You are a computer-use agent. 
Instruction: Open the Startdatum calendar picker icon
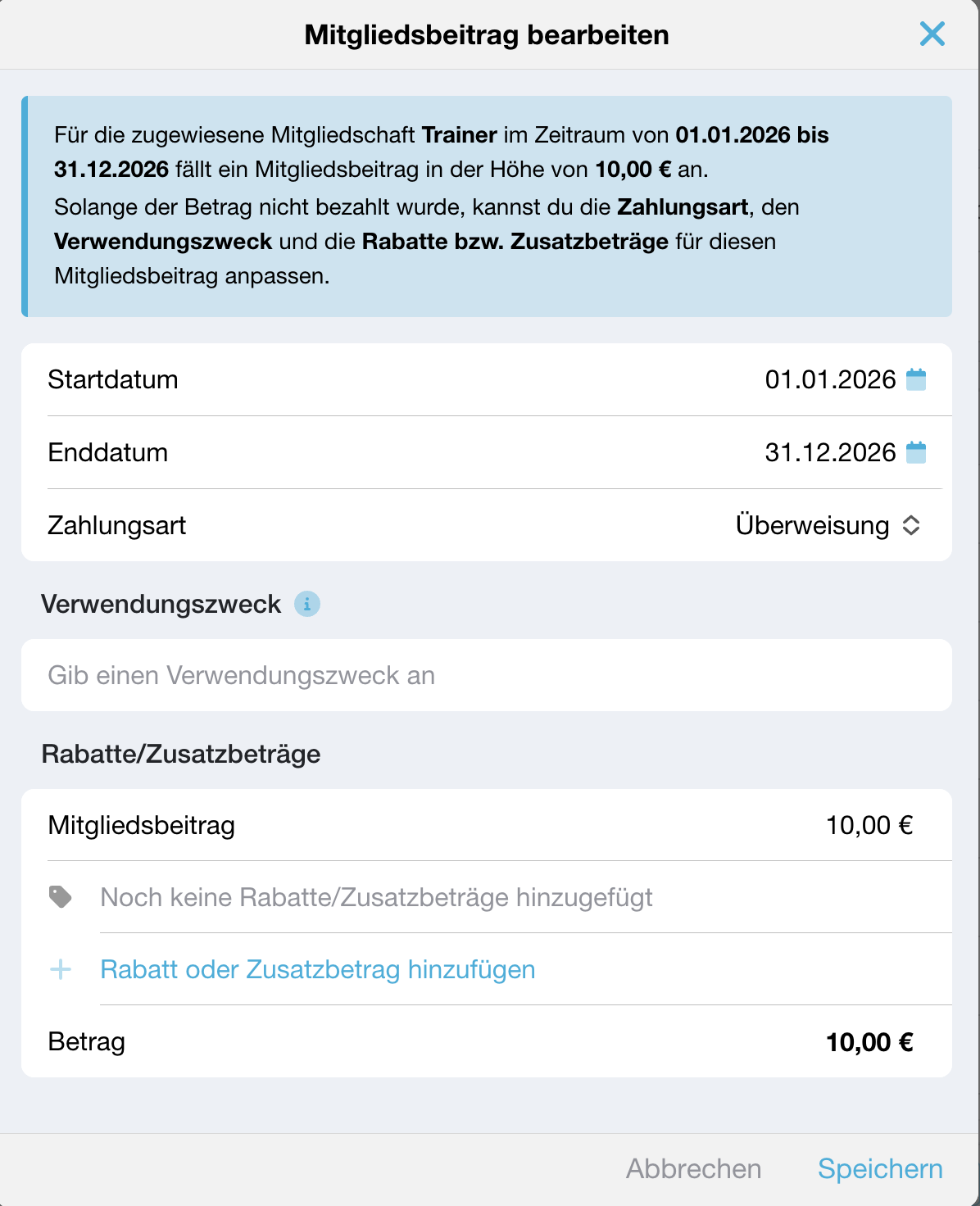pos(916,379)
